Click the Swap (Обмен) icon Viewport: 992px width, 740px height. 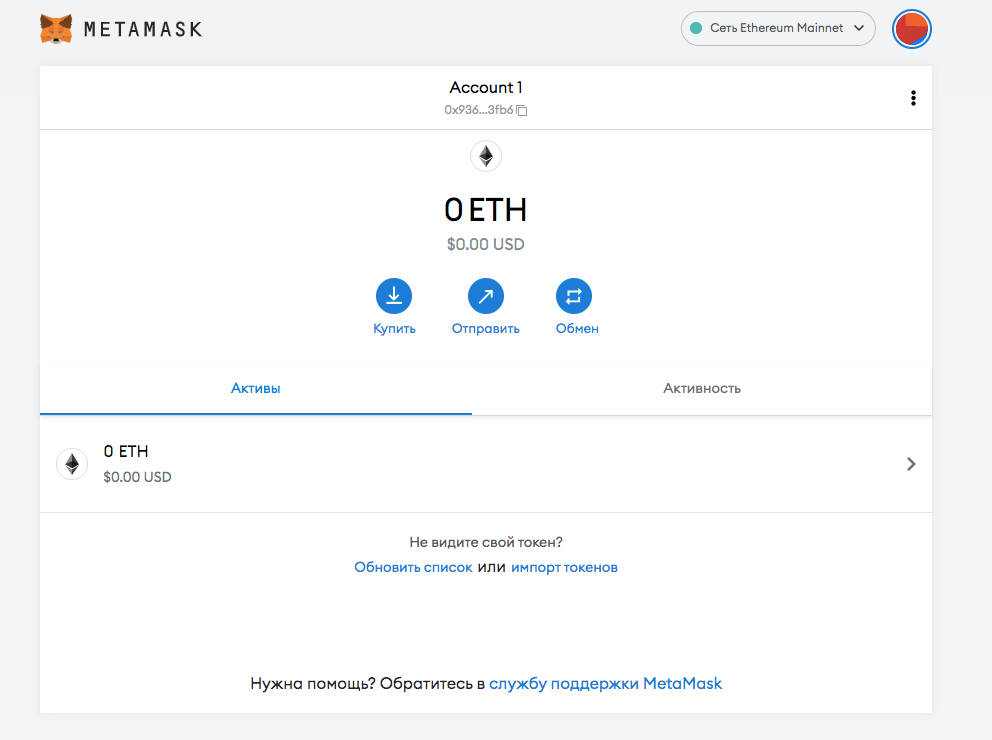[x=574, y=295]
